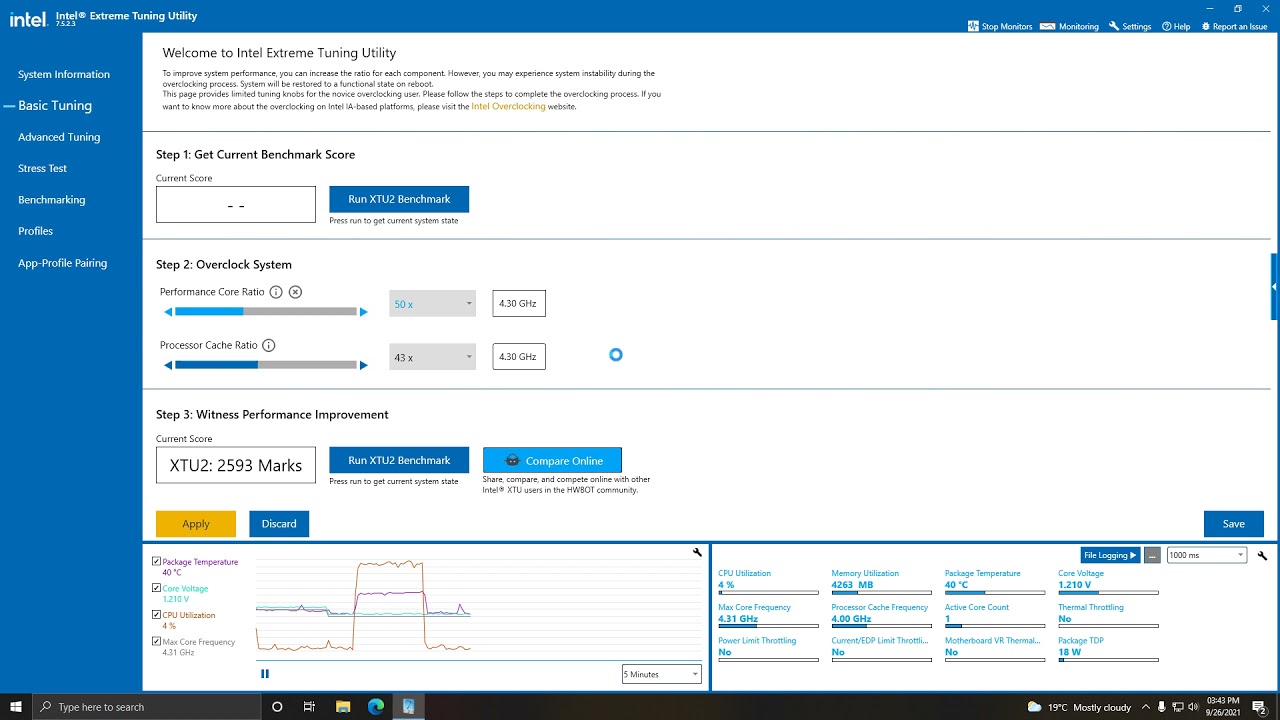Click Compare Online button
This screenshot has width=1280, height=720.
(552, 460)
